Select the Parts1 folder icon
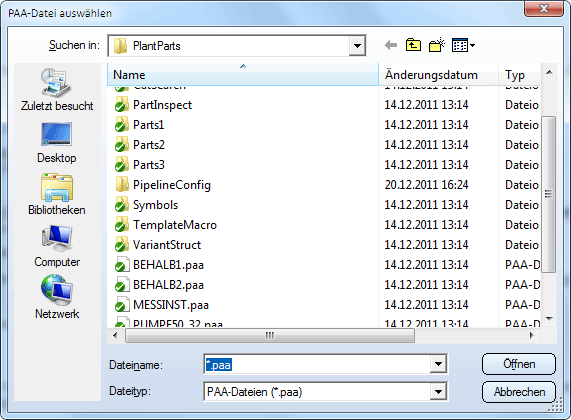The width and height of the screenshot is (571, 420). coord(121,125)
